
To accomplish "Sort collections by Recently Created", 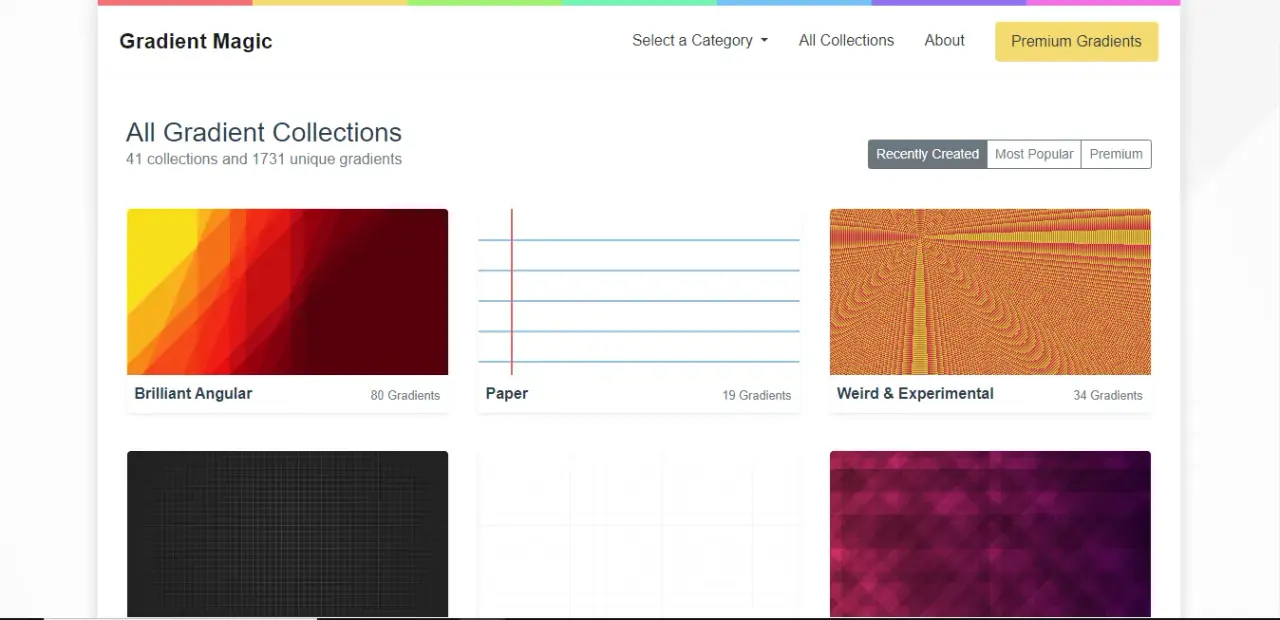I will click(x=927, y=154).
